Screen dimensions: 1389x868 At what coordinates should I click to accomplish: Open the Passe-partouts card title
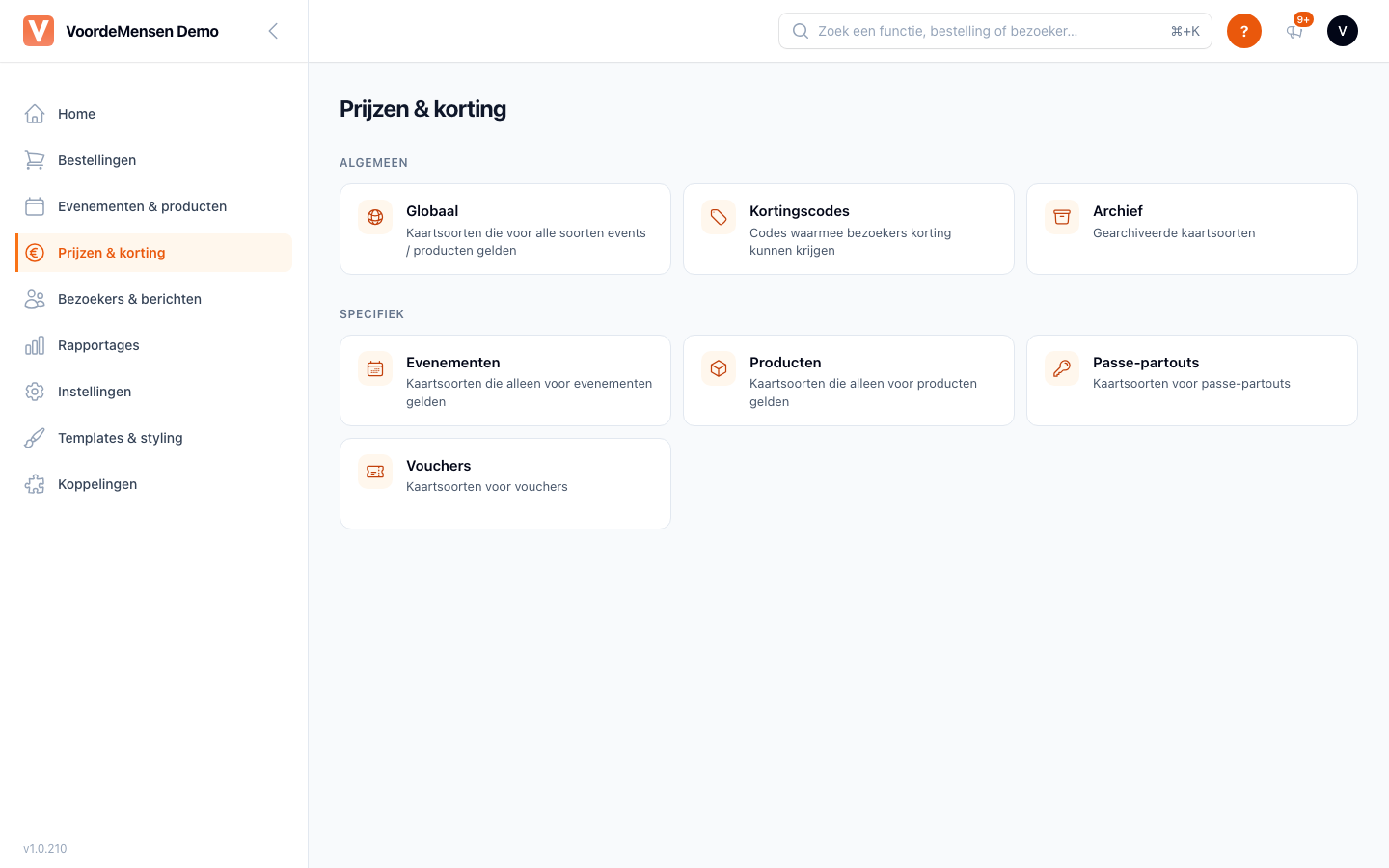1146,363
